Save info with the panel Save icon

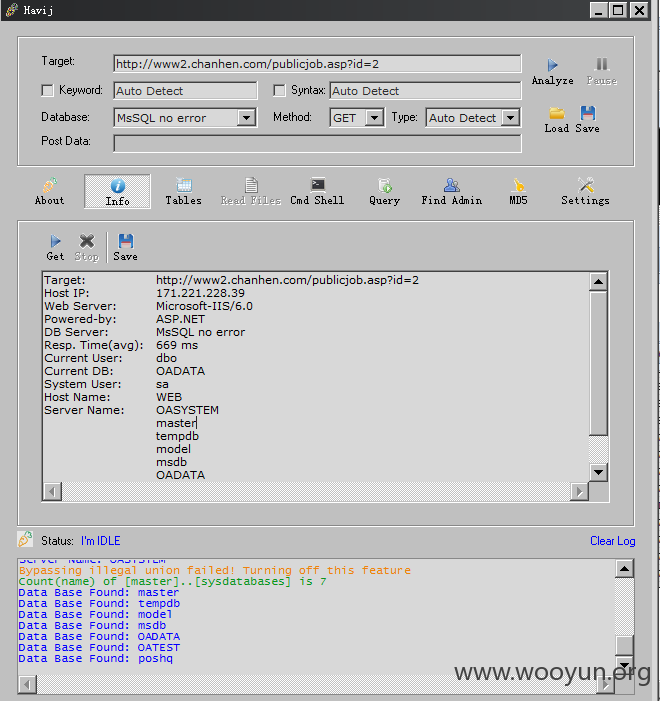point(126,241)
